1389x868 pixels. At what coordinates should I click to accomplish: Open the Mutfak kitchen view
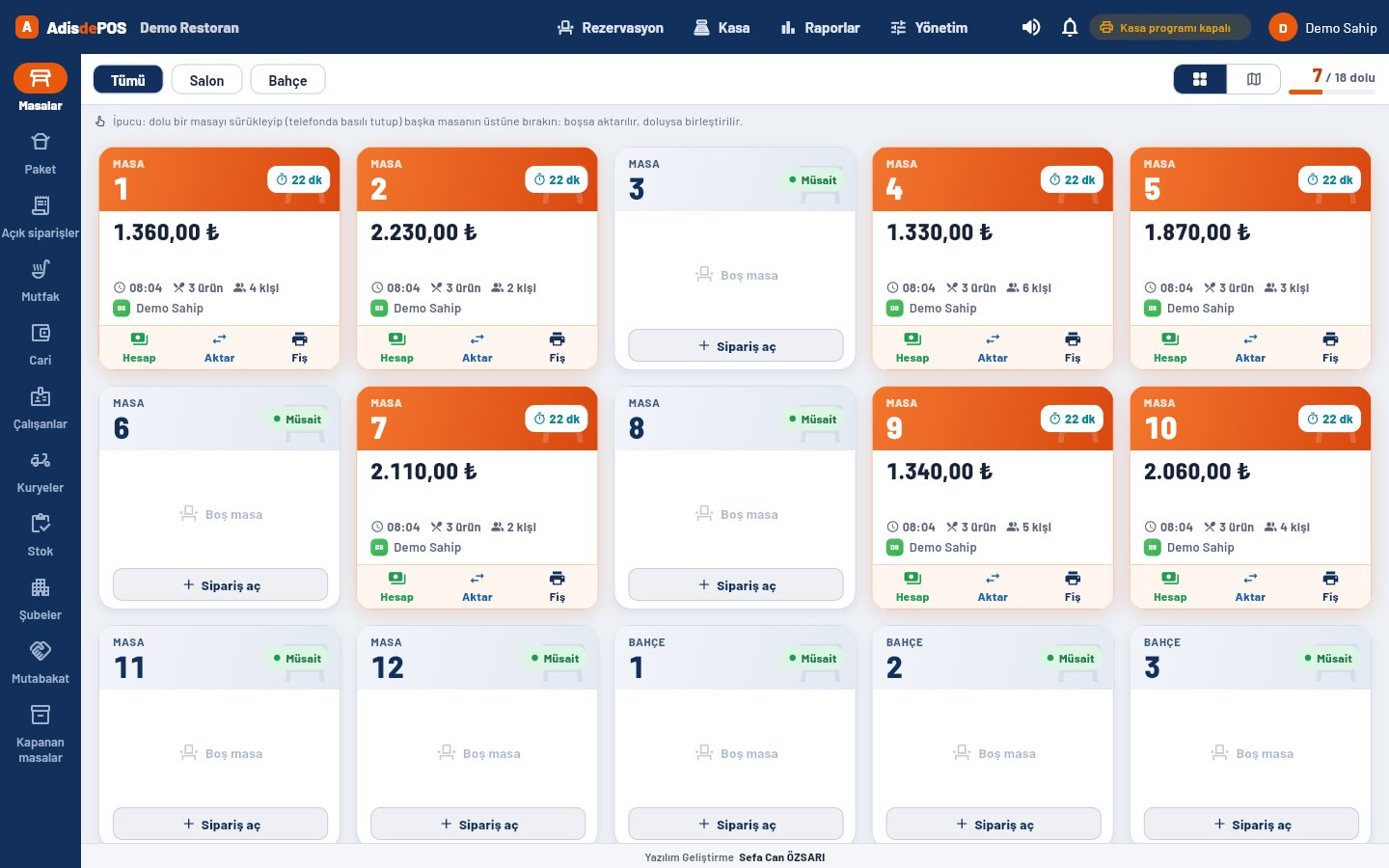41,281
